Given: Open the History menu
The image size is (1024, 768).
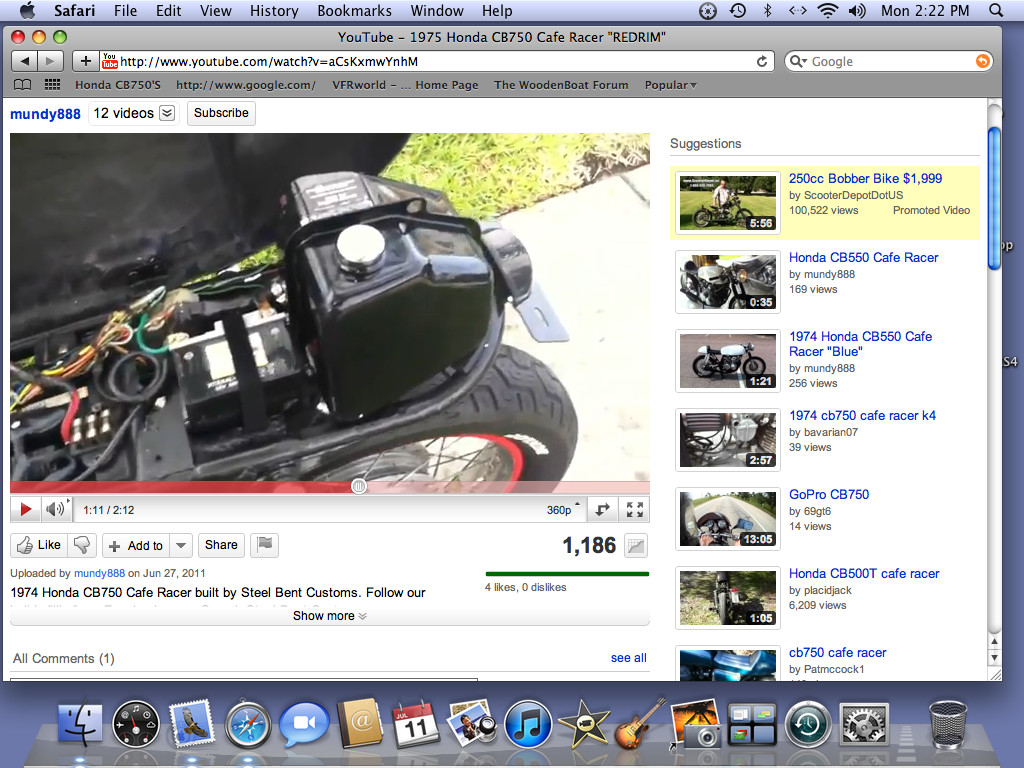Looking at the screenshot, I should click(x=274, y=11).
